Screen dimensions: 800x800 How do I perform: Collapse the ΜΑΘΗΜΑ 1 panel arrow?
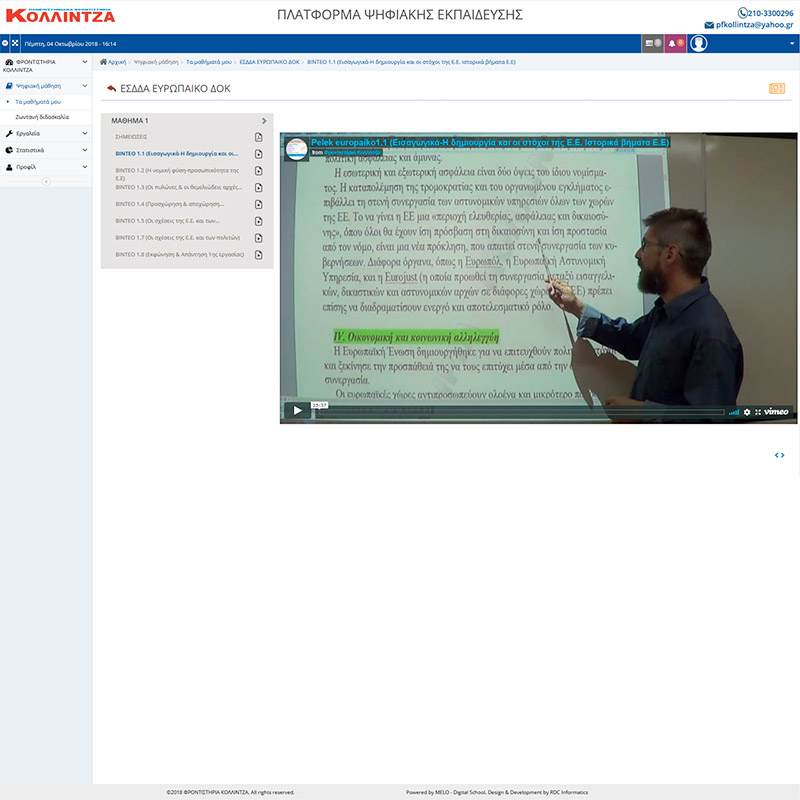point(263,120)
